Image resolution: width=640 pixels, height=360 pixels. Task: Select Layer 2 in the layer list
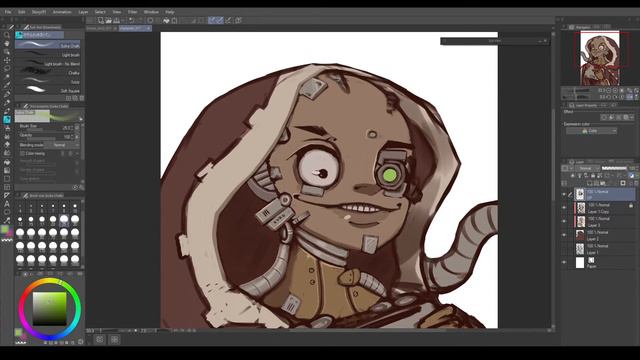click(598, 235)
